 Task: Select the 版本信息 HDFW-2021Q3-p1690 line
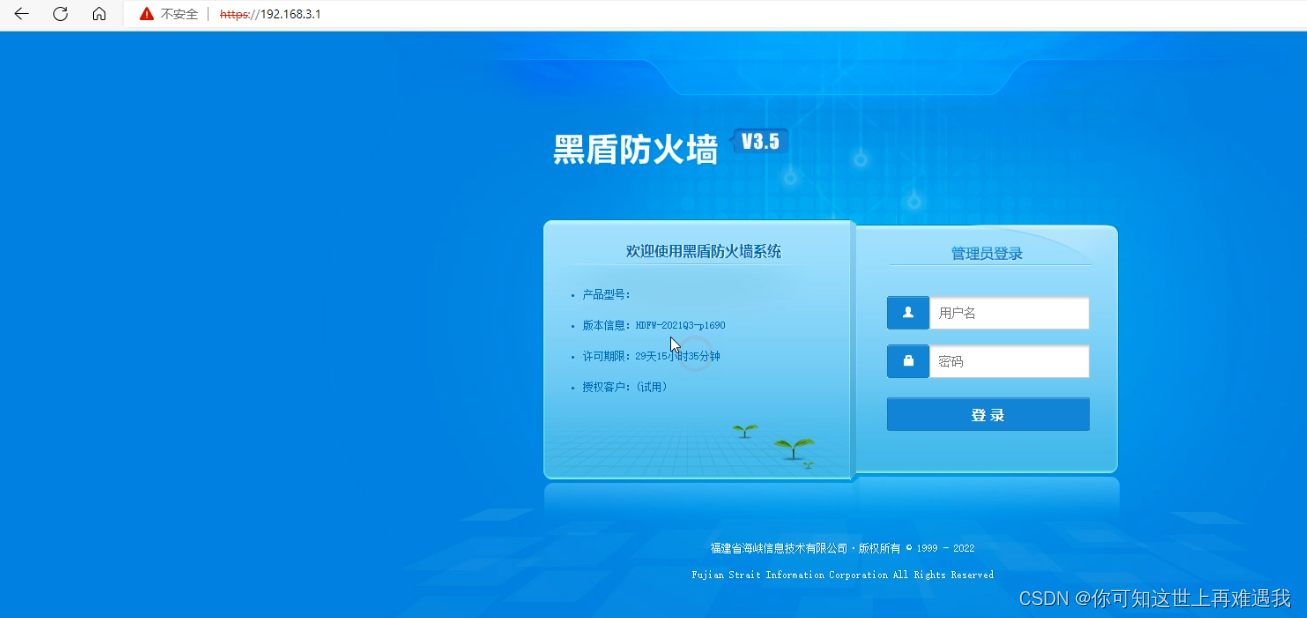click(654, 325)
